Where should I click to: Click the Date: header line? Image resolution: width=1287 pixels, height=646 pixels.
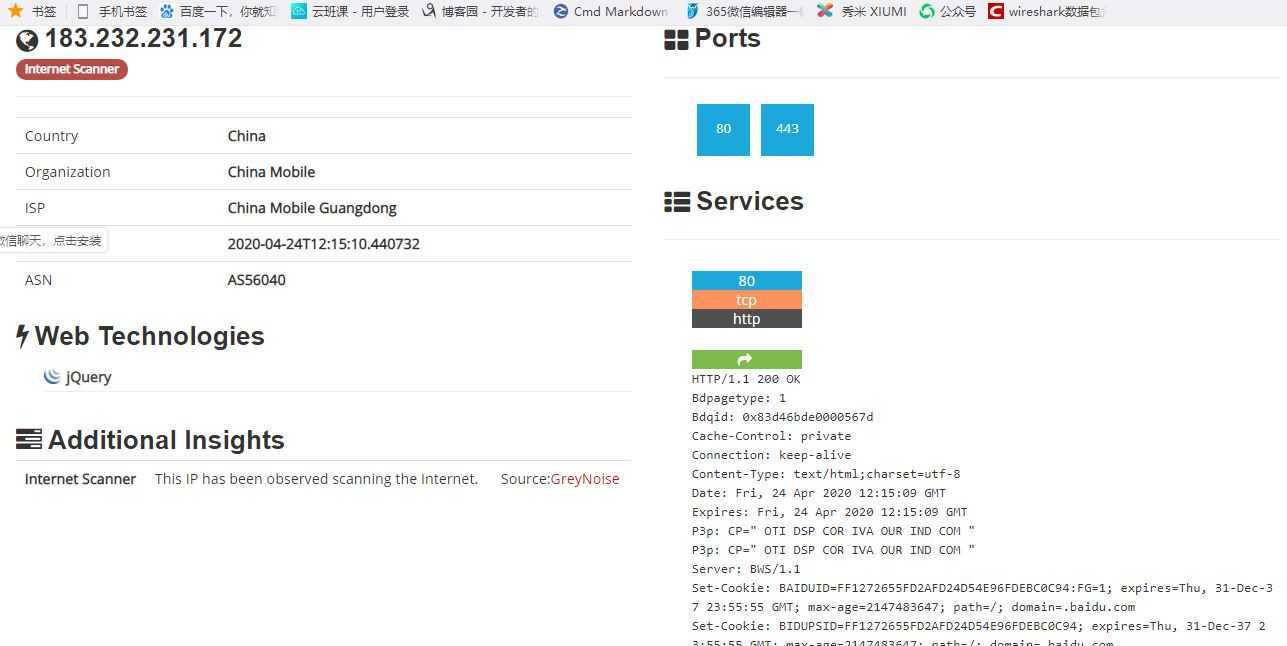click(x=818, y=493)
